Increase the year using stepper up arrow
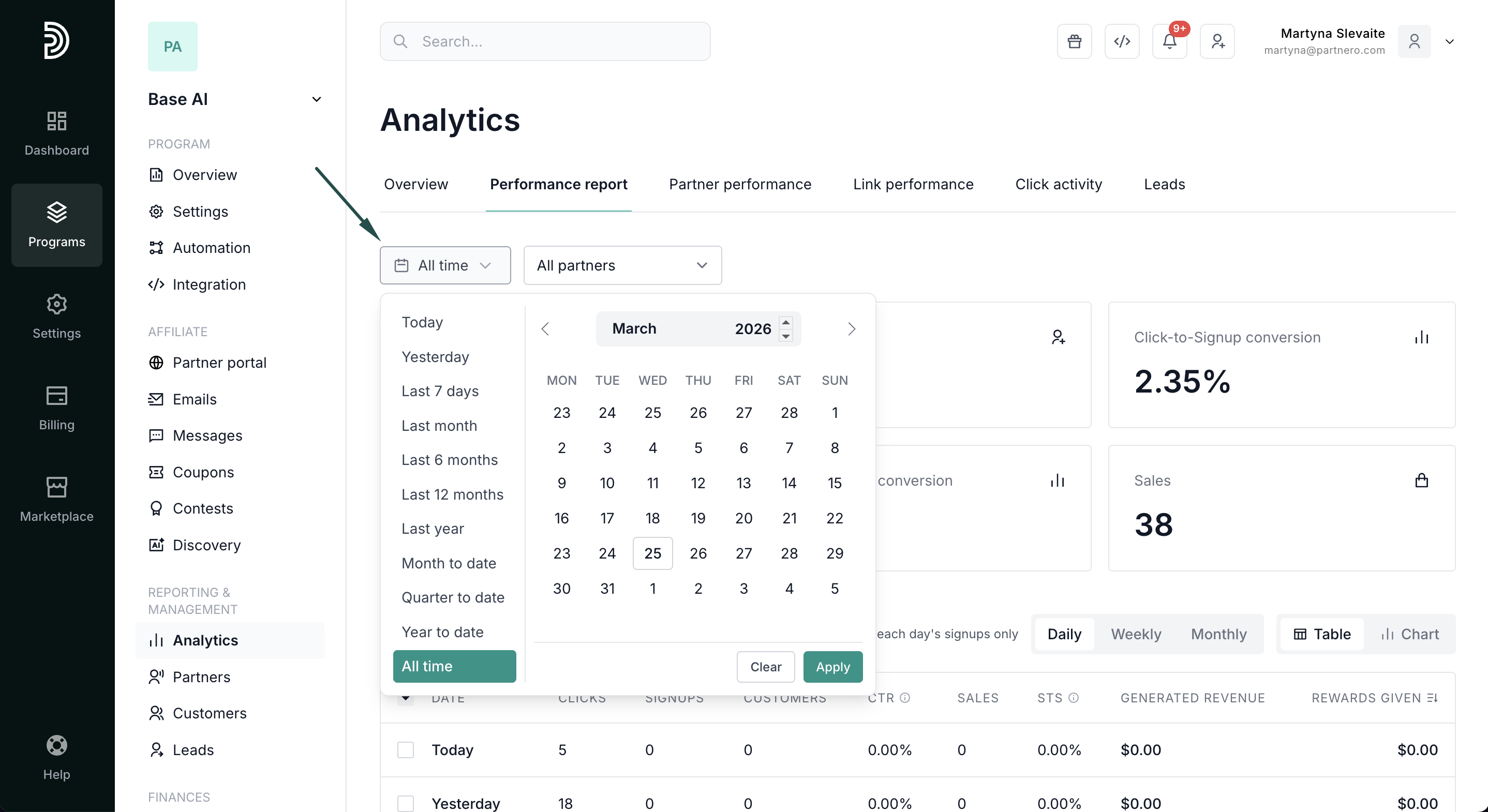Image resolution: width=1488 pixels, height=812 pixels. click(x=785, y=322)
